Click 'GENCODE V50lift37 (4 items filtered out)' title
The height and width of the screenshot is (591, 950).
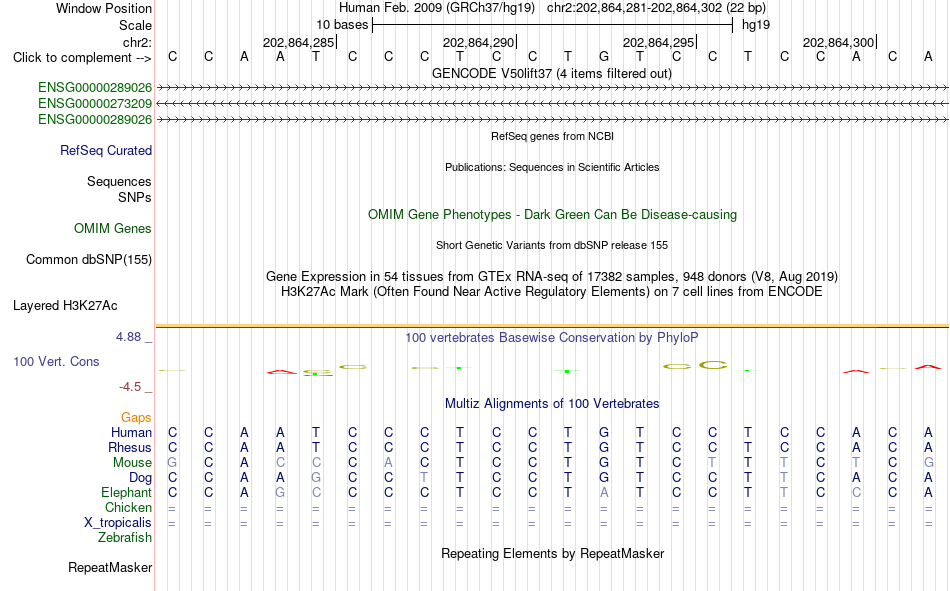552,73
